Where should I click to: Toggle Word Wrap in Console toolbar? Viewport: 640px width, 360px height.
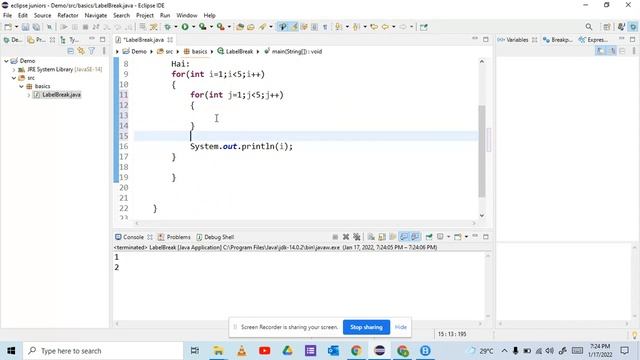coord(393,237)
